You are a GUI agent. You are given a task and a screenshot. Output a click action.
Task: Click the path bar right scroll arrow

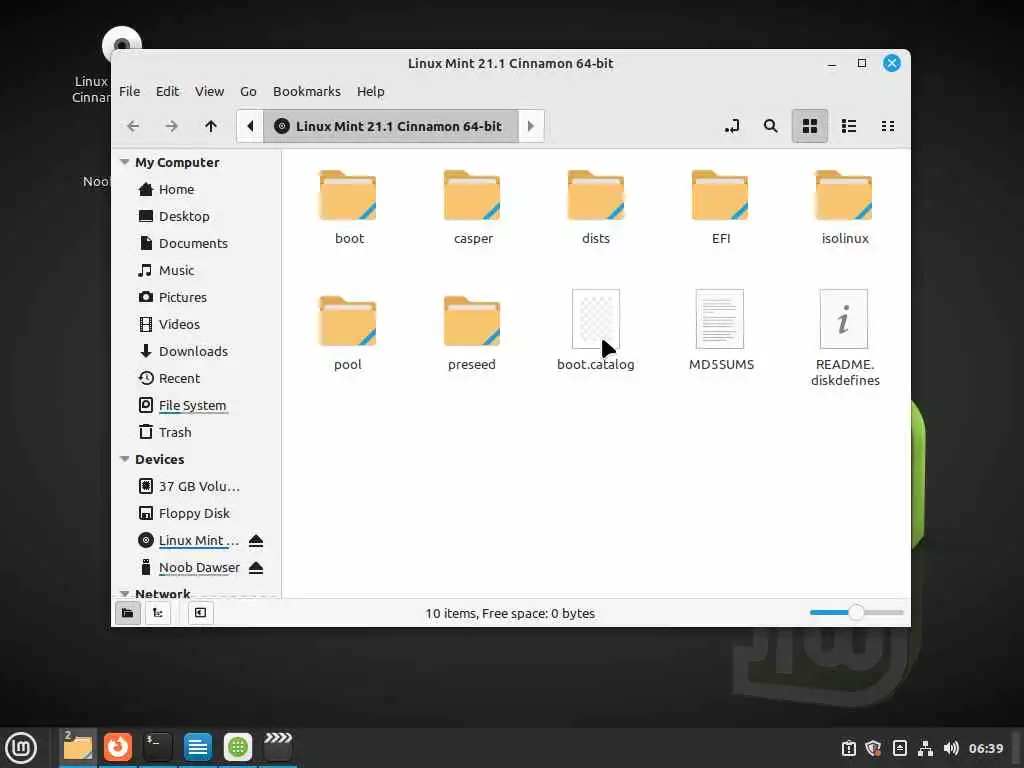531,126
